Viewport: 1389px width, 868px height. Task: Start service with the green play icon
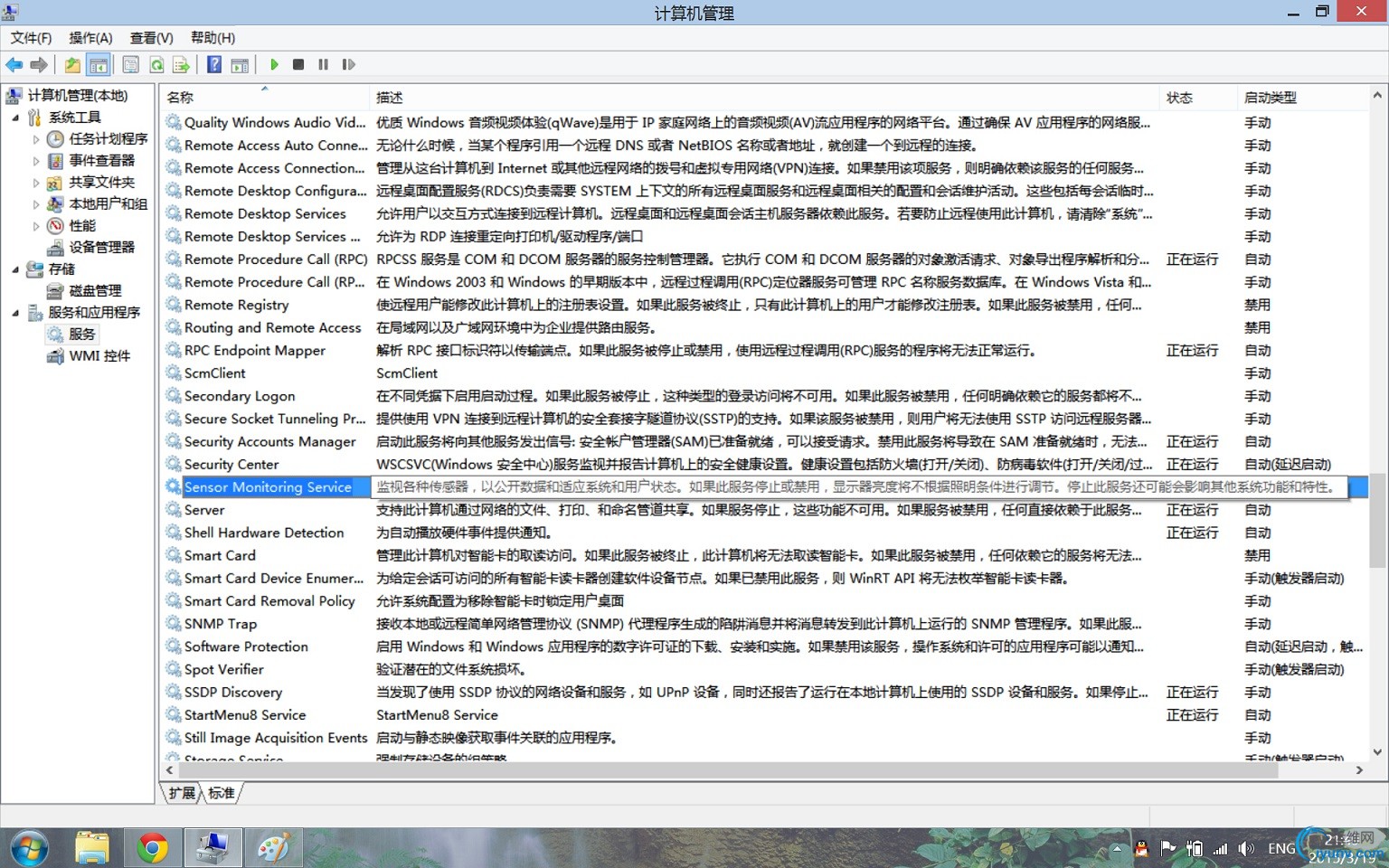tap(274, 65)
